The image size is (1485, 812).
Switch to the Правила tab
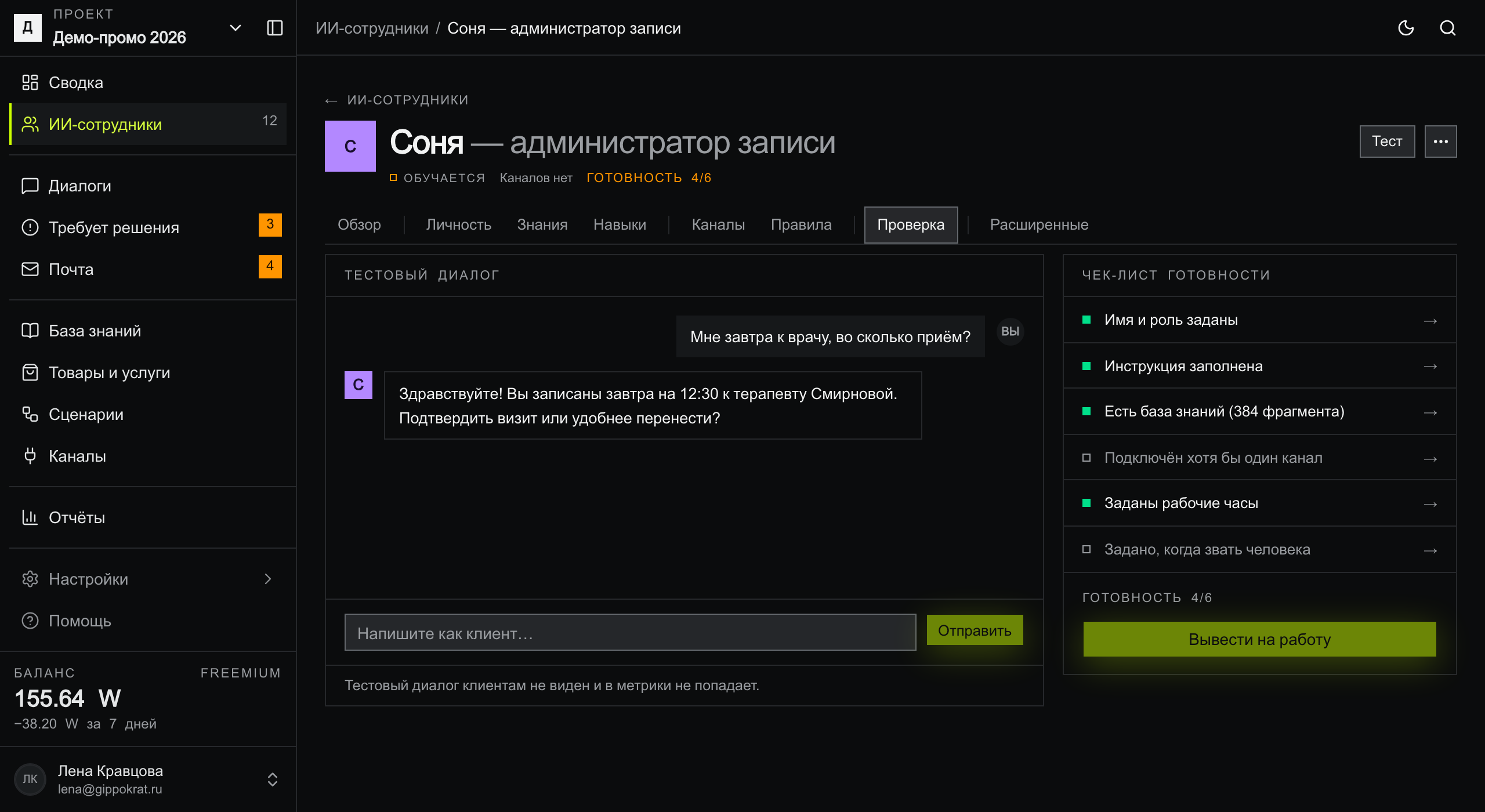pos(801,225)
